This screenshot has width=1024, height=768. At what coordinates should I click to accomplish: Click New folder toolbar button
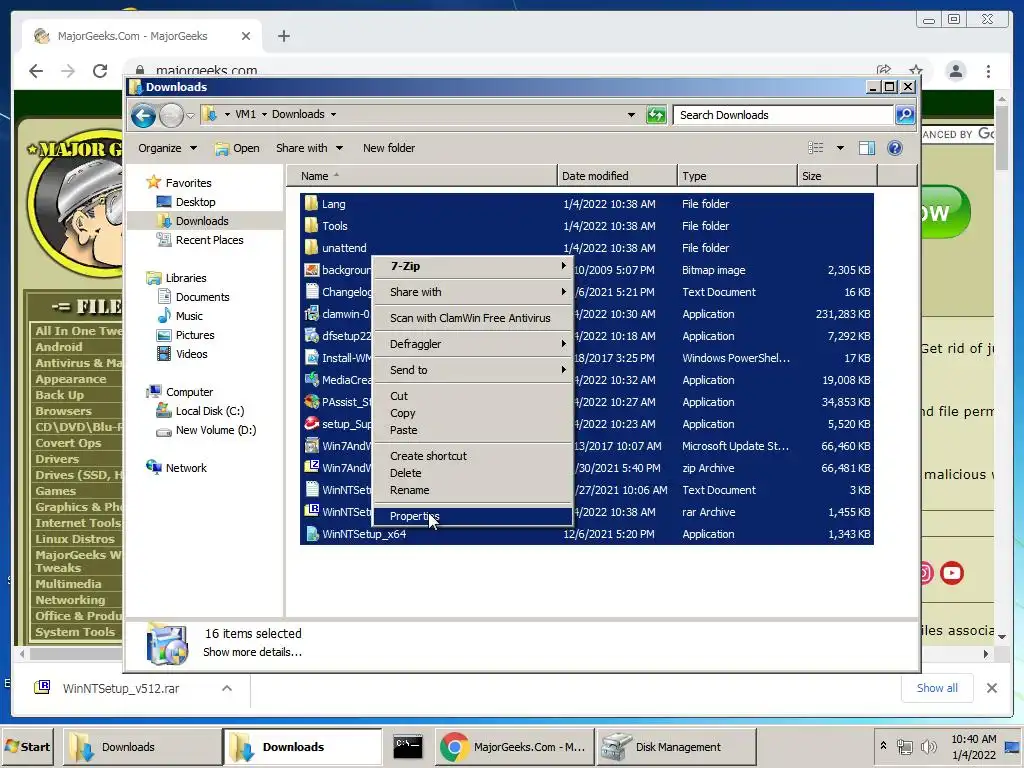click(x=389, y=148)
